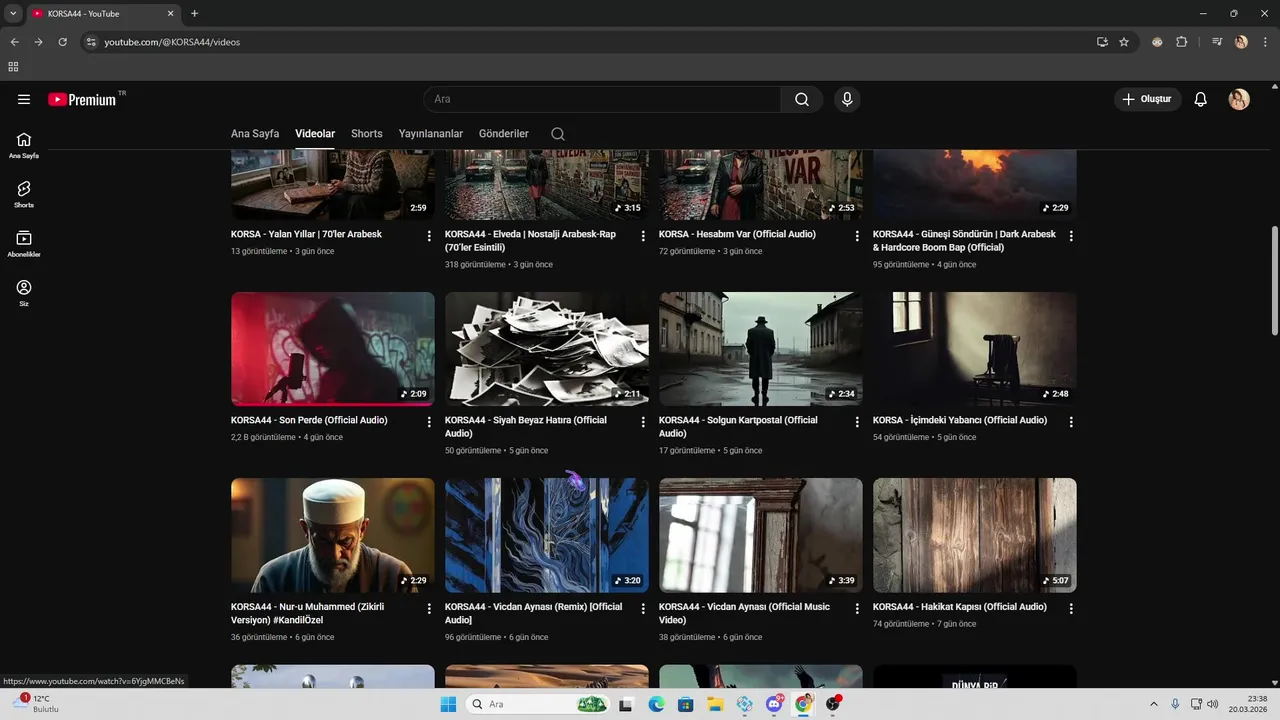Play the İçimdeki Yabancı chair thumbnail
This screenshot has height=720, width=1280.
975,349
